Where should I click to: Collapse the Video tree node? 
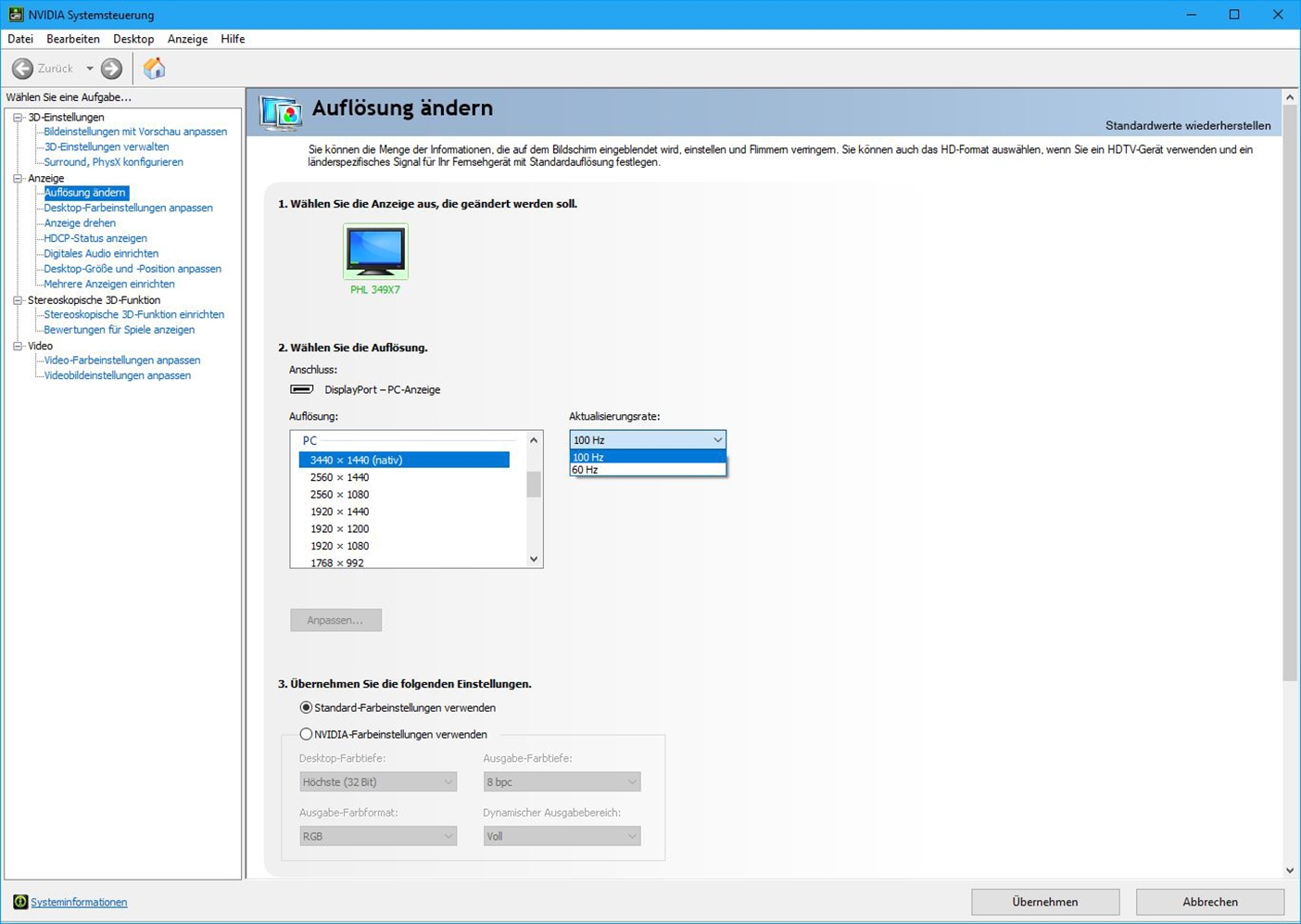[18, 346]
